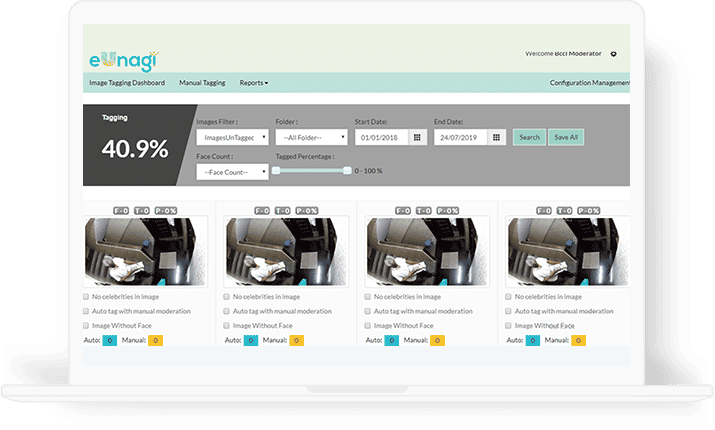Click the yellow Manual count badge under fourth image
The width and height of the screenshot is (715, 430).
[x=578, y=341]
